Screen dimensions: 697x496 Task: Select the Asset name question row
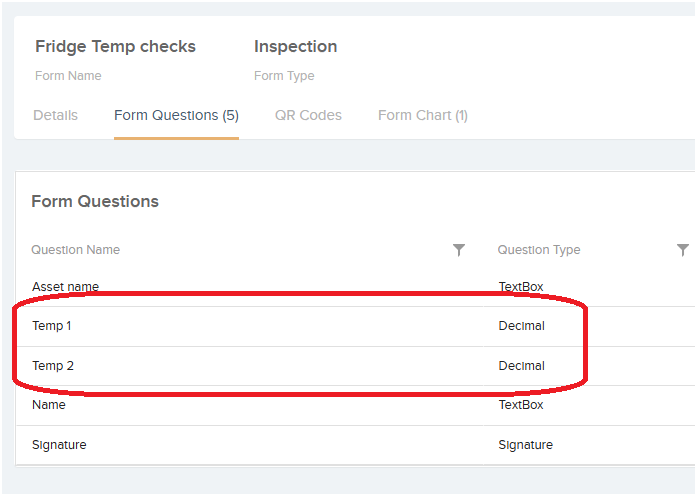pos(356,287)
